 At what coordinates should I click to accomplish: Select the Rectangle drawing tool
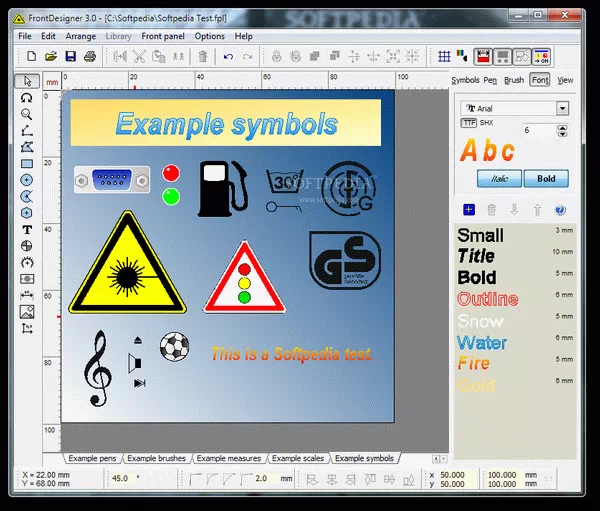(x=26, y=163)
